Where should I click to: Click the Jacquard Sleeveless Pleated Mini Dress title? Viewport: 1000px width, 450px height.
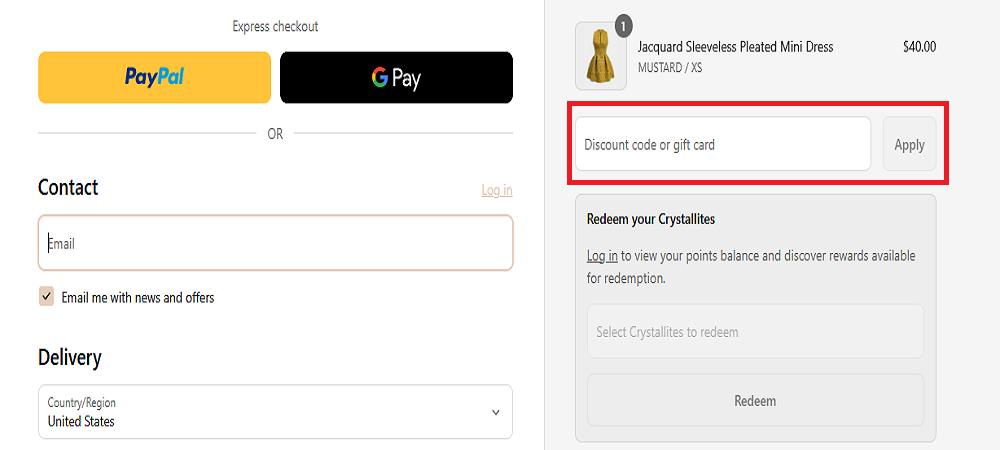735,47
